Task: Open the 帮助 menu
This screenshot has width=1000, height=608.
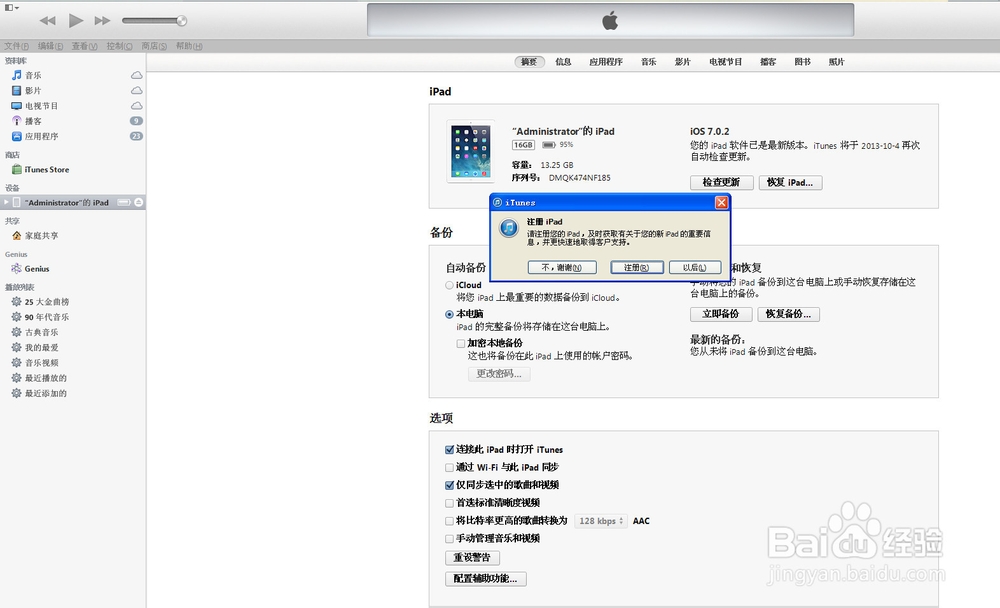Action: [x=189, y=46]
